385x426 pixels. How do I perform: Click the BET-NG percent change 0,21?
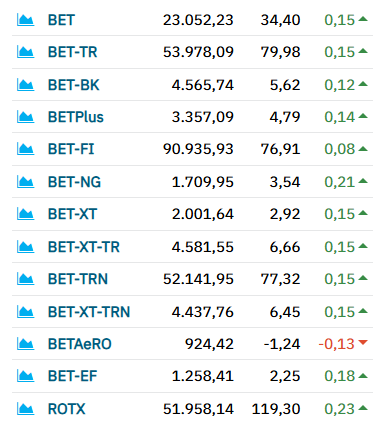340,182
